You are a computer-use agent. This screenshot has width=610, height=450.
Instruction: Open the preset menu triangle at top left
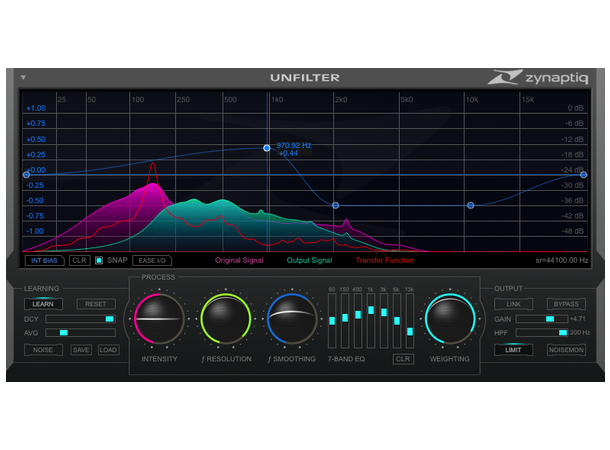[23, 77]
